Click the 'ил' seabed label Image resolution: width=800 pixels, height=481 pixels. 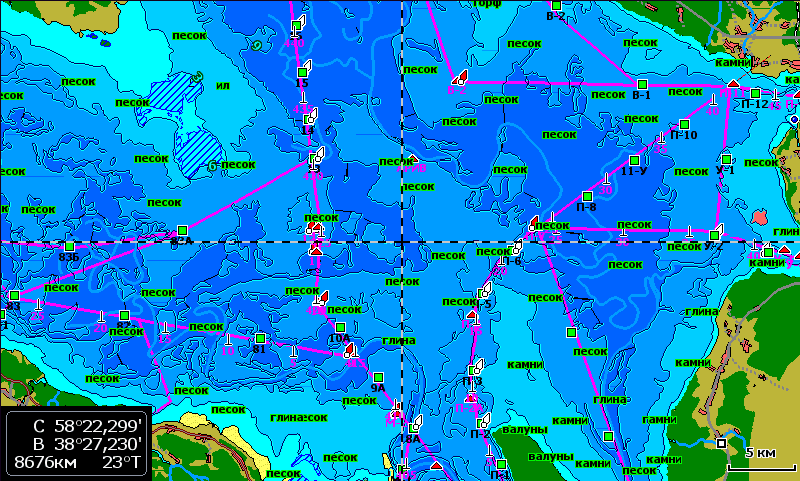[x=222, y=85]
